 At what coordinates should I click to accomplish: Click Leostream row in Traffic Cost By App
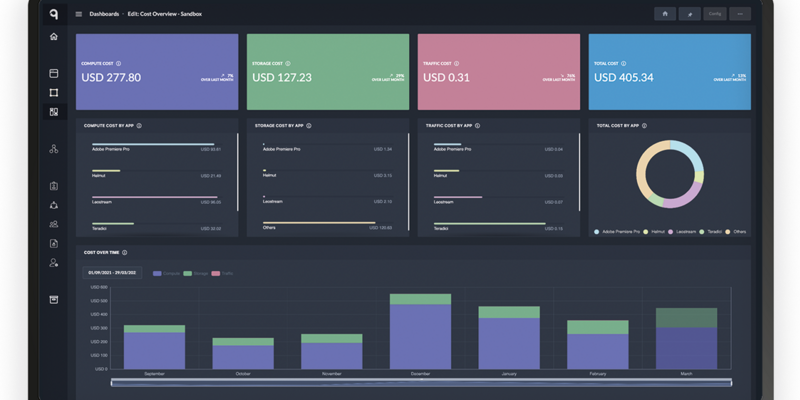pyautogui.click(x=498, y=199)
